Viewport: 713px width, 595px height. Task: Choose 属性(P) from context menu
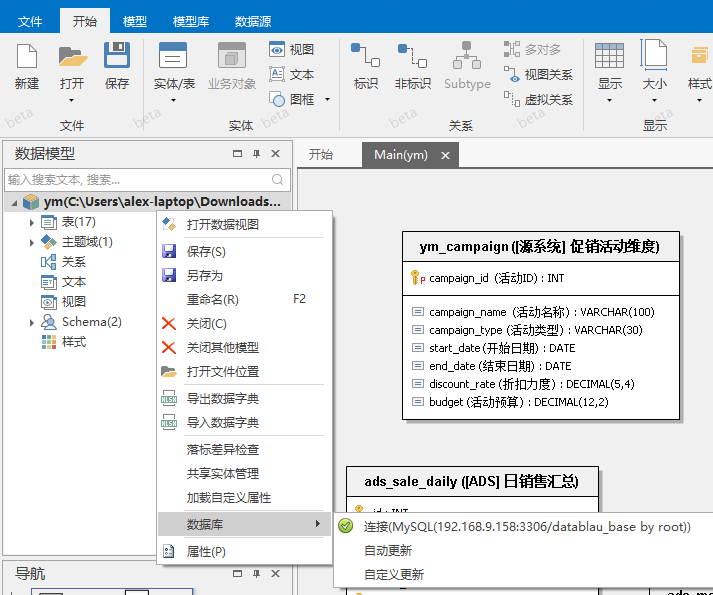[x=245, y=552]
